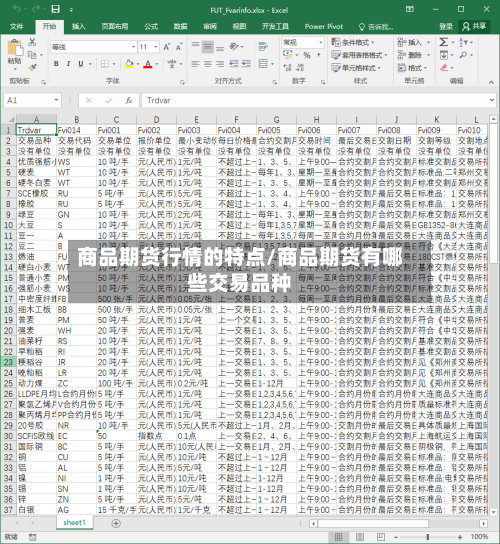This screenshot has width=500, height=544.
Task: Toggle Italic formatting
Action: [x=68, y=64]
